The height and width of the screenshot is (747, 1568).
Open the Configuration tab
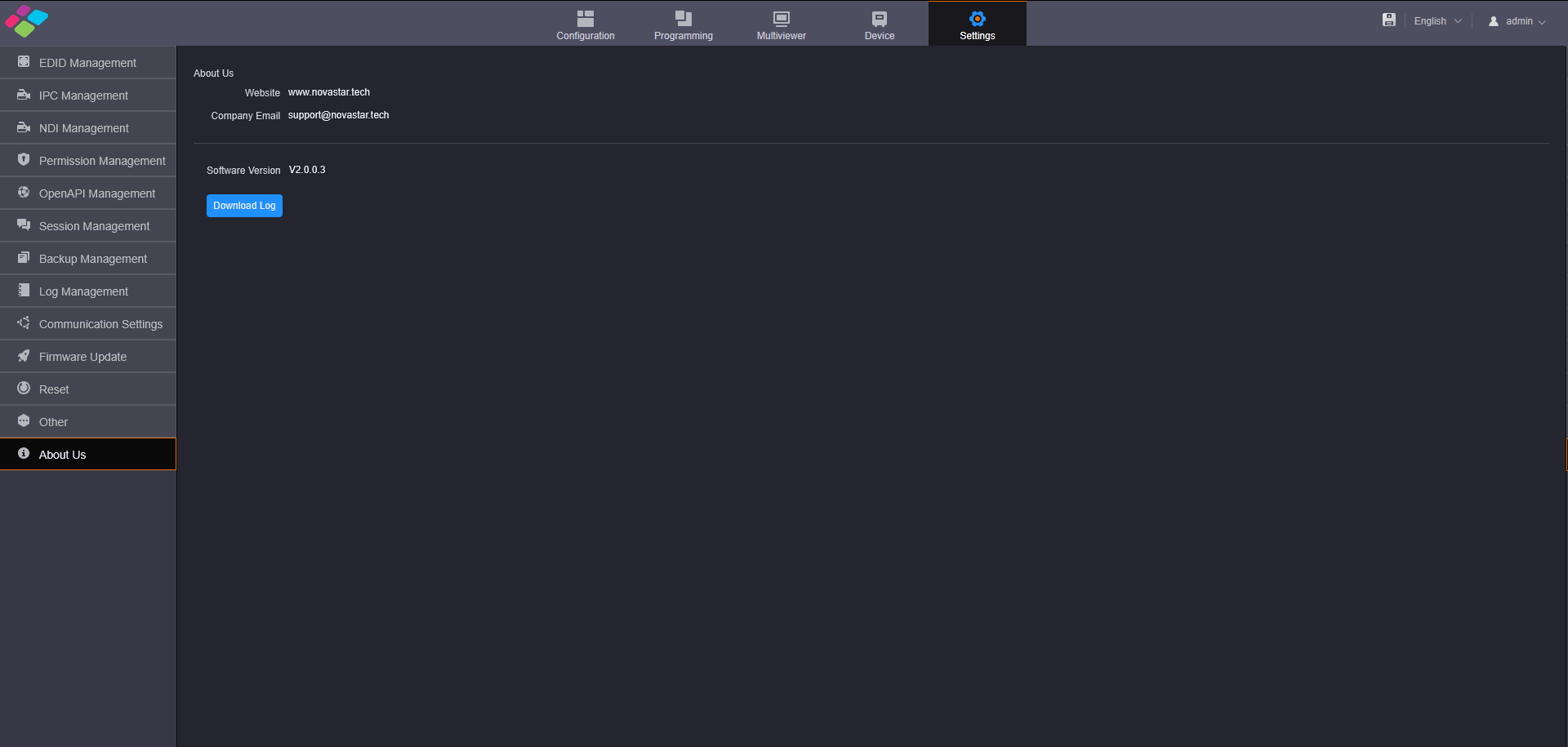click(586, 24)
